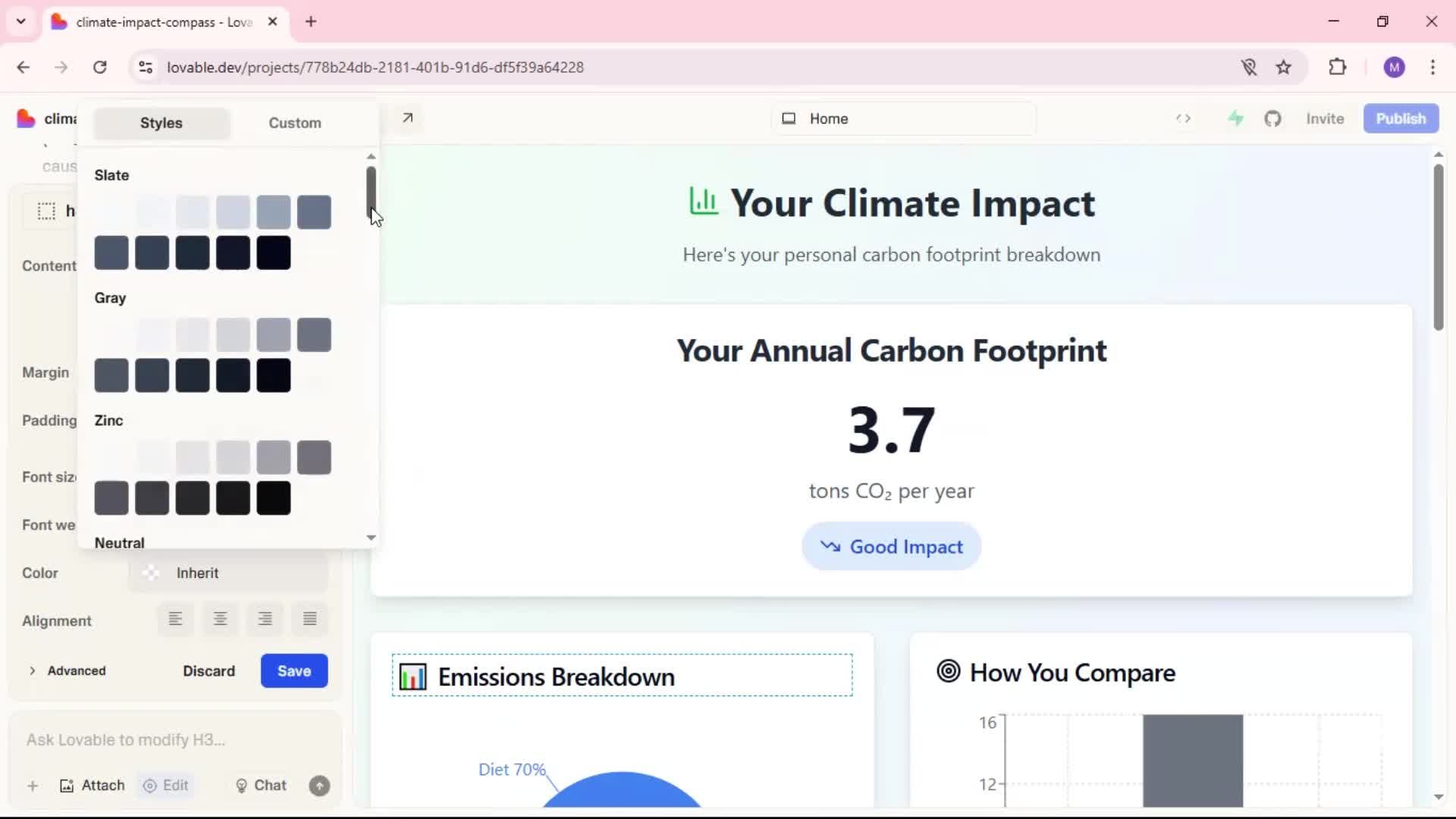Click the Publish button

pyautogui.click(x=1401, y=118)
